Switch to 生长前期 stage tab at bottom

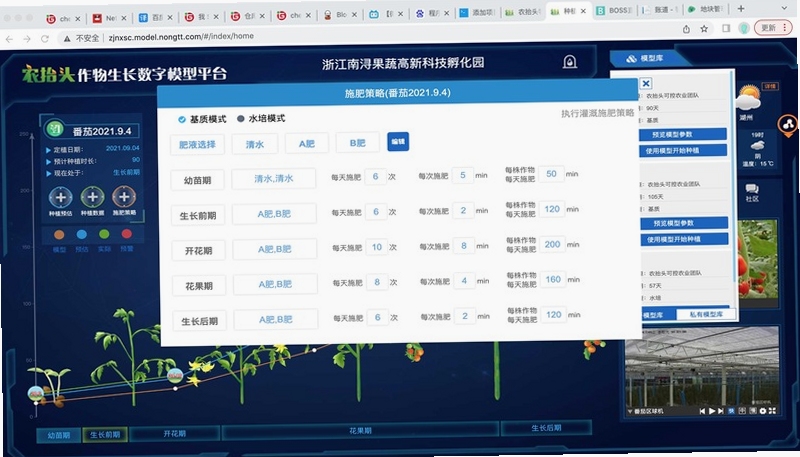(x=105, y=435)
